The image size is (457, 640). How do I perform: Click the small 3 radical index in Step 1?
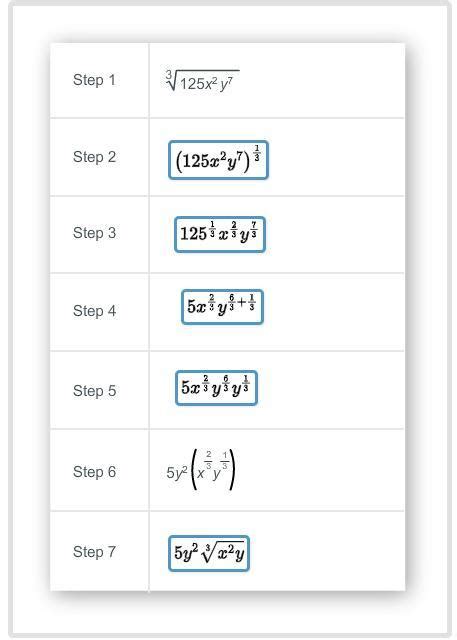pos(169,74)
